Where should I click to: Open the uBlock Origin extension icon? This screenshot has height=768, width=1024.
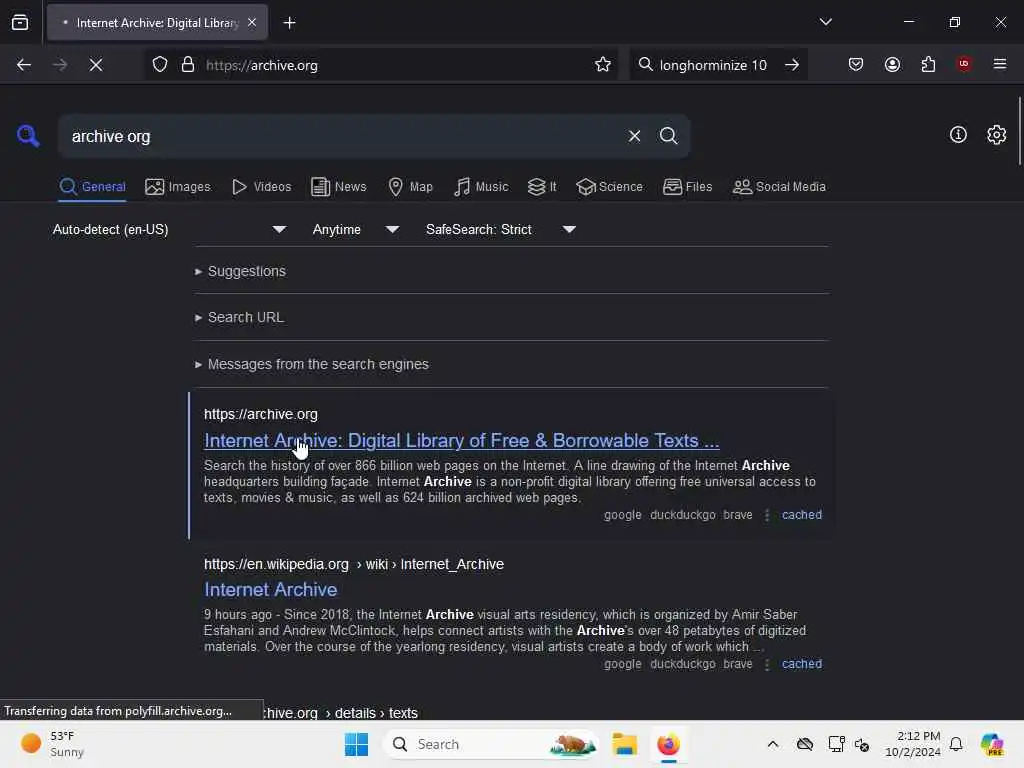click(964, 64)
